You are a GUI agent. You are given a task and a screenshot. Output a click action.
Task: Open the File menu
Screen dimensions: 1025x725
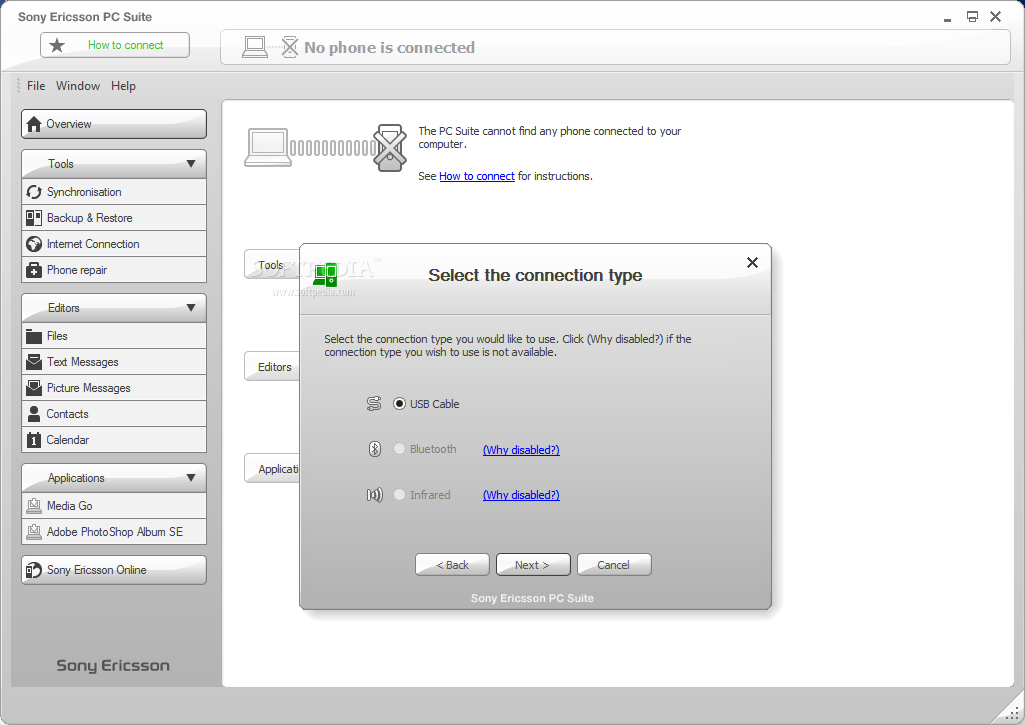[36, 86]
